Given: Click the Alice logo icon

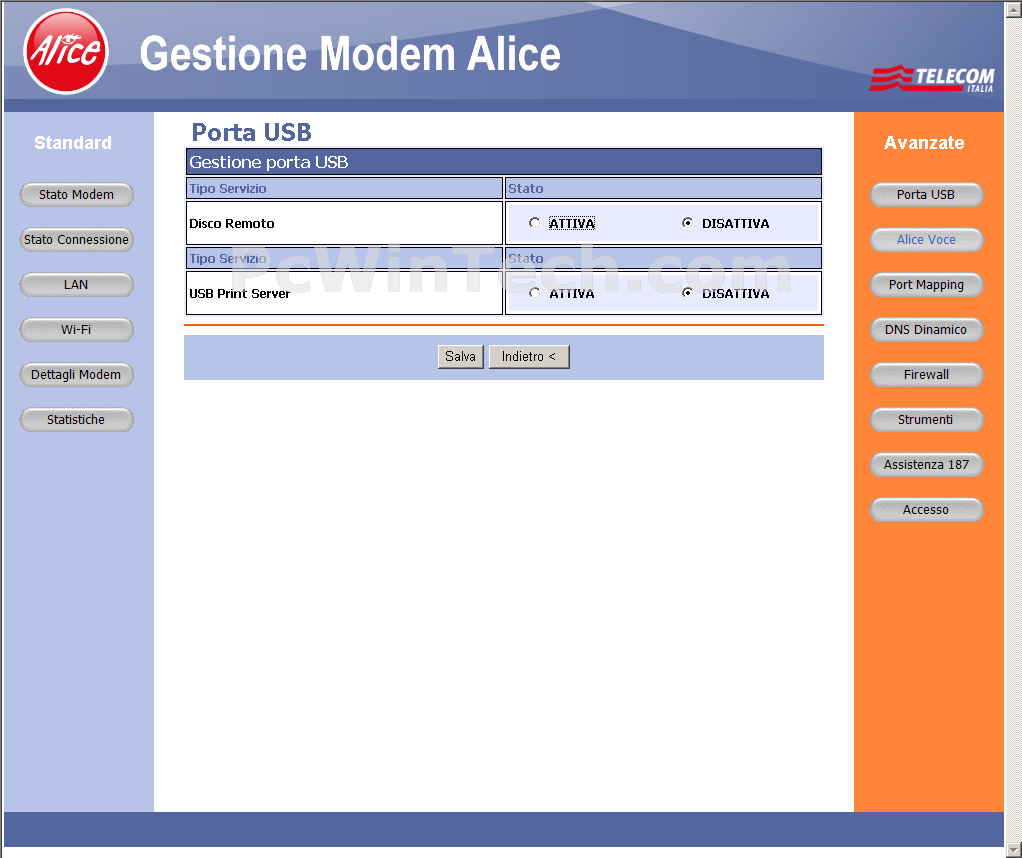Looking at the screenshot, I should tap(66, 52).
